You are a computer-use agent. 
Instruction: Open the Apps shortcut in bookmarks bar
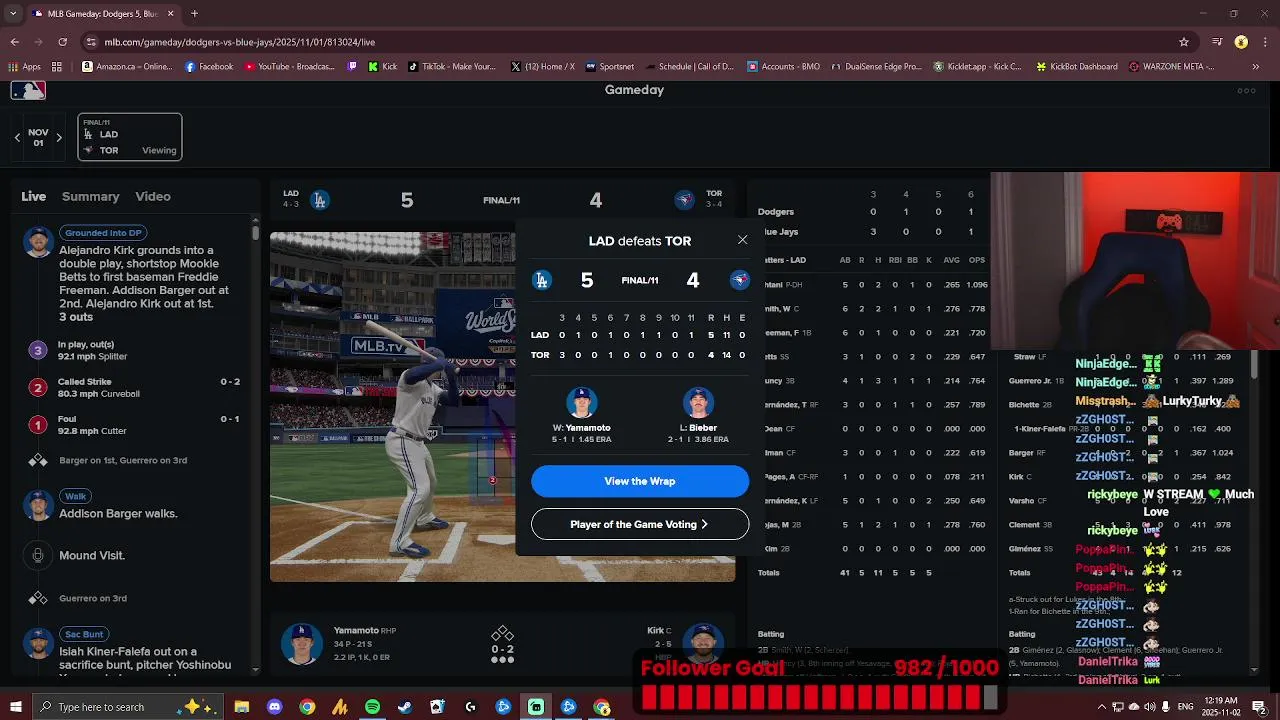[x=24, y=67]
